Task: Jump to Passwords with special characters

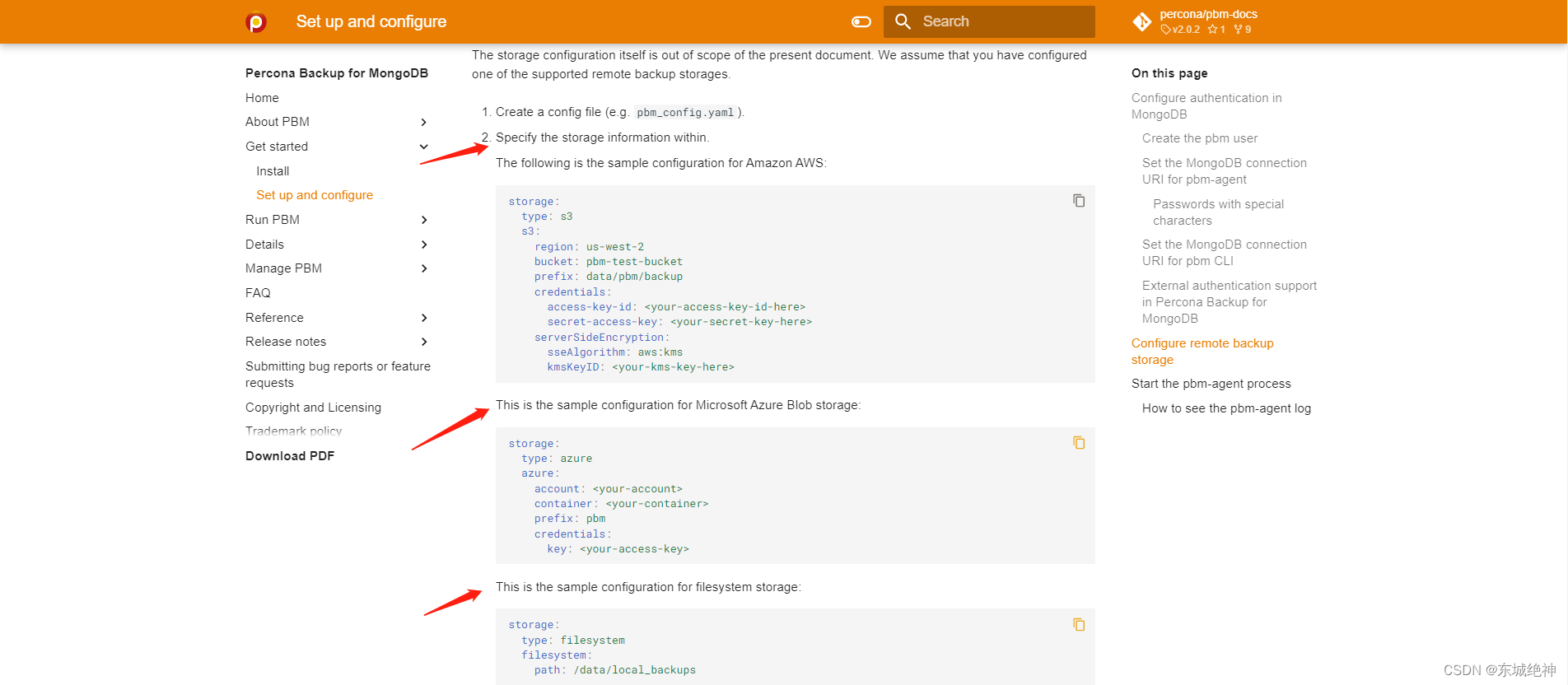Action: 1218,212
